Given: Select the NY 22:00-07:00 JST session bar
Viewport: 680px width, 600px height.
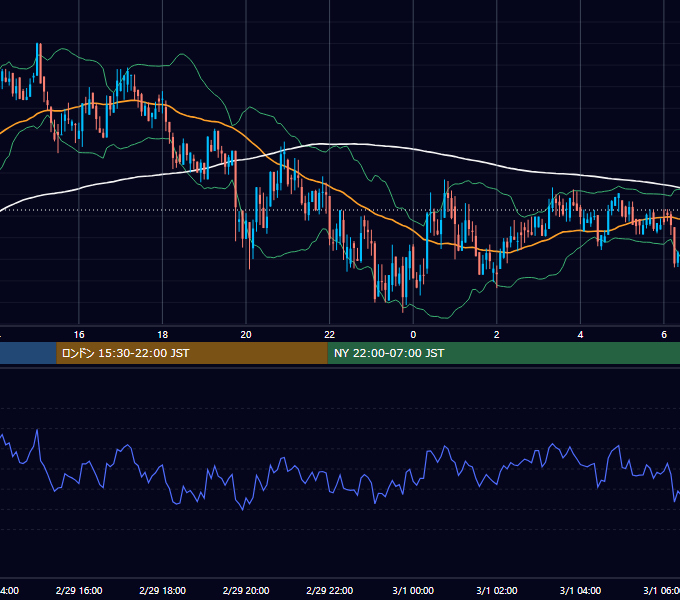Looking at the screenshot, I should click(x=503, y=353).
